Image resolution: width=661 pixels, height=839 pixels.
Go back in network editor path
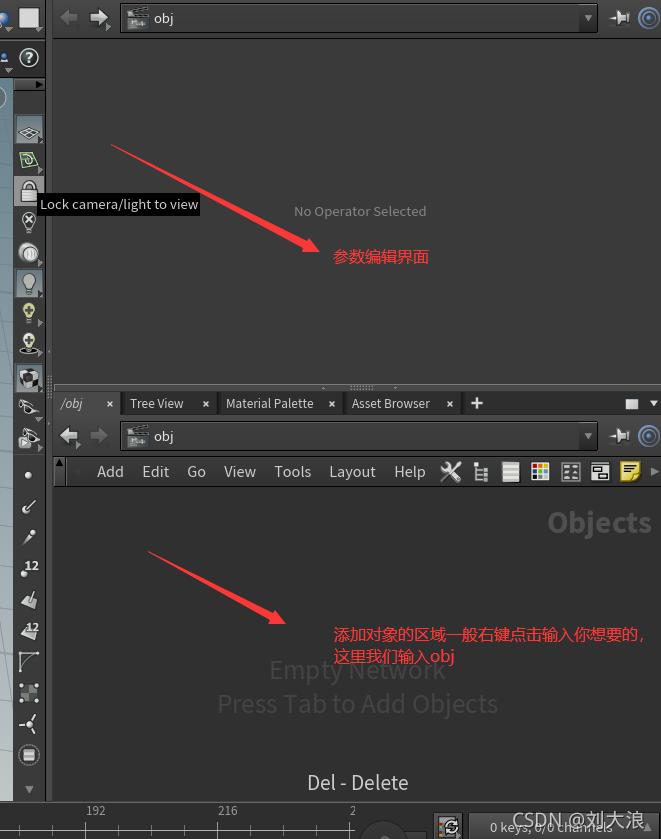coord(70,436)
